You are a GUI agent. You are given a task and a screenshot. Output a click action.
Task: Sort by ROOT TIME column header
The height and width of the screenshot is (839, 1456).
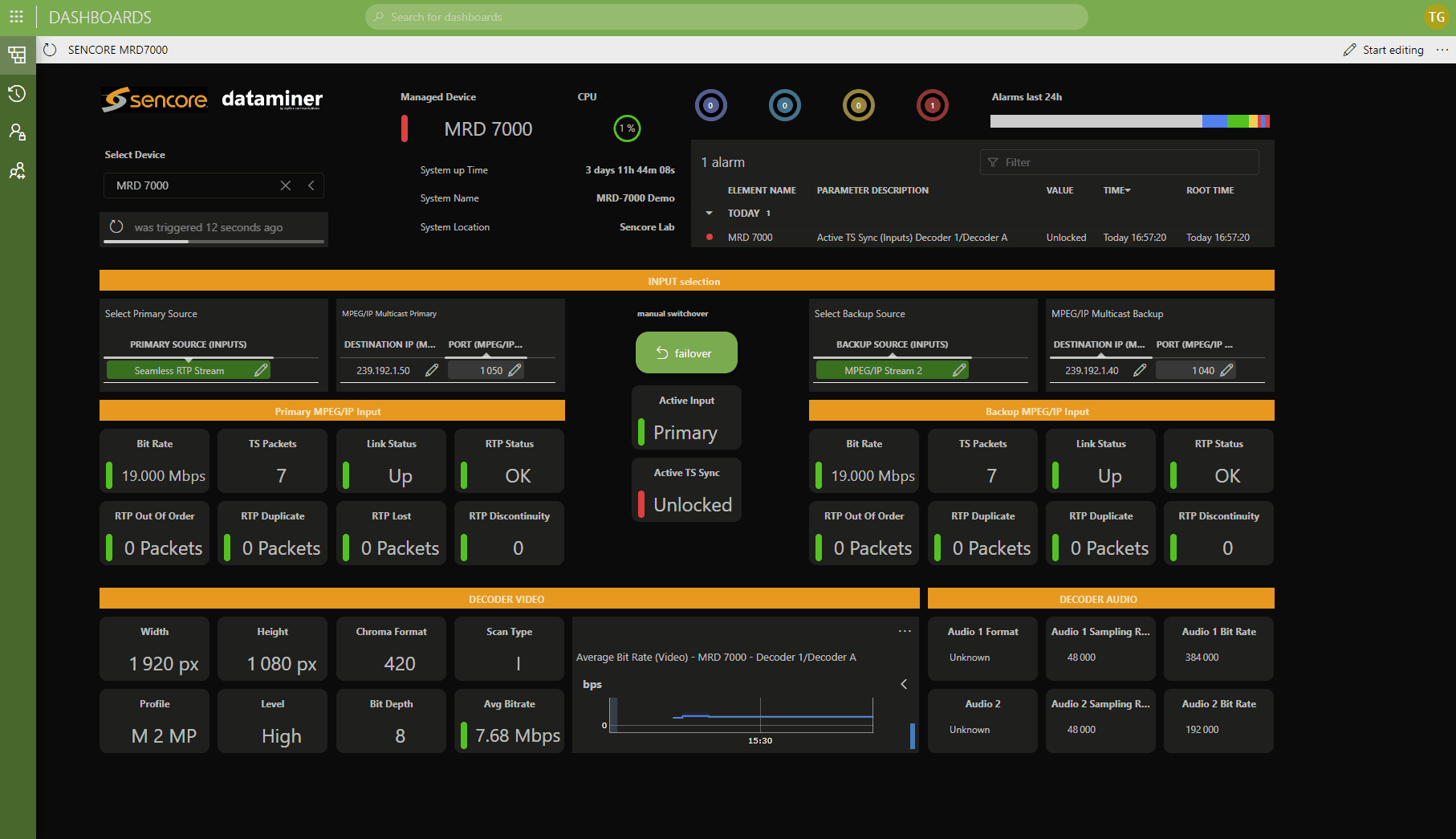1210,190
